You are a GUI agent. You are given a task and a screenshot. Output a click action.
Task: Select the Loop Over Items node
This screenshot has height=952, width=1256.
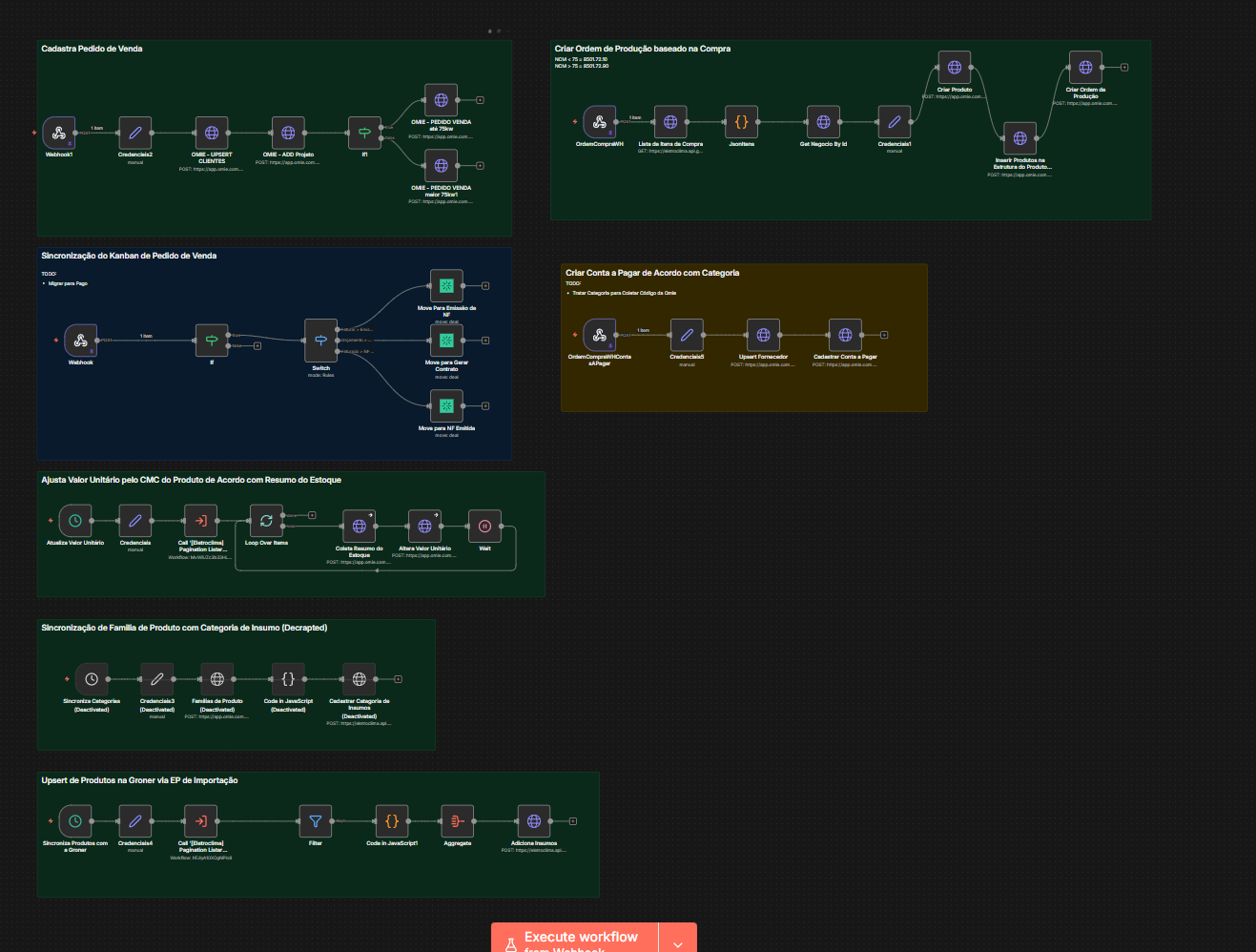(x=266, y=521)
